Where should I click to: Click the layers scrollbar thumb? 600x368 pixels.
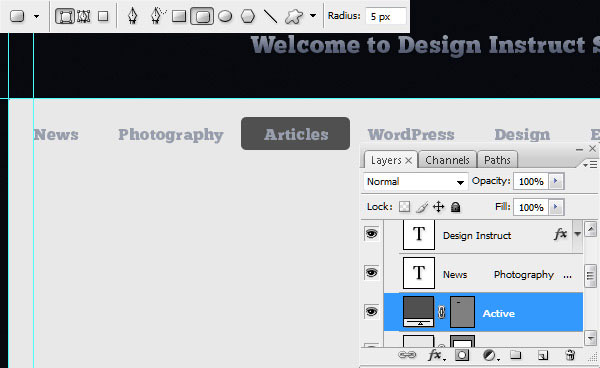coord(591,275)
